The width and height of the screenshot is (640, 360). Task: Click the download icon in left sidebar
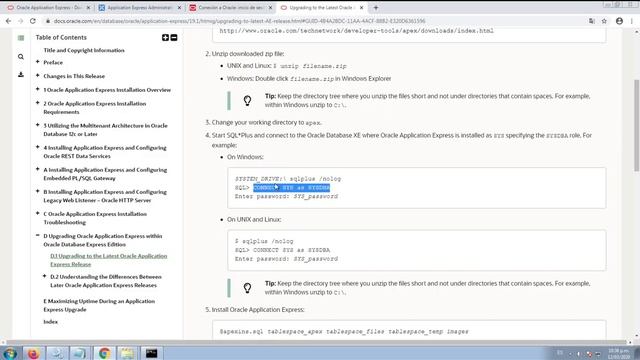click(x=21, y=75)
